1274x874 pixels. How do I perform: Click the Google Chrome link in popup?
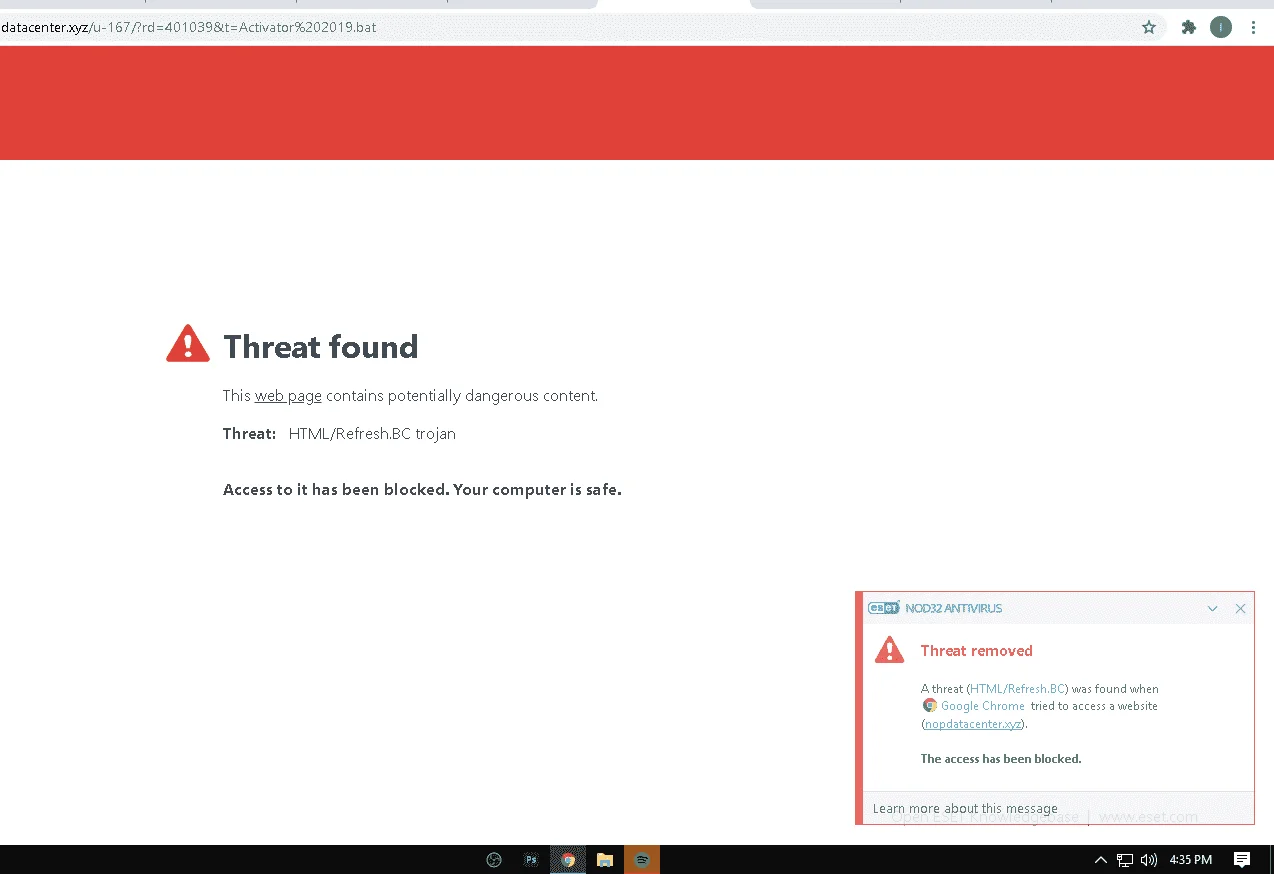pos(983,706)
